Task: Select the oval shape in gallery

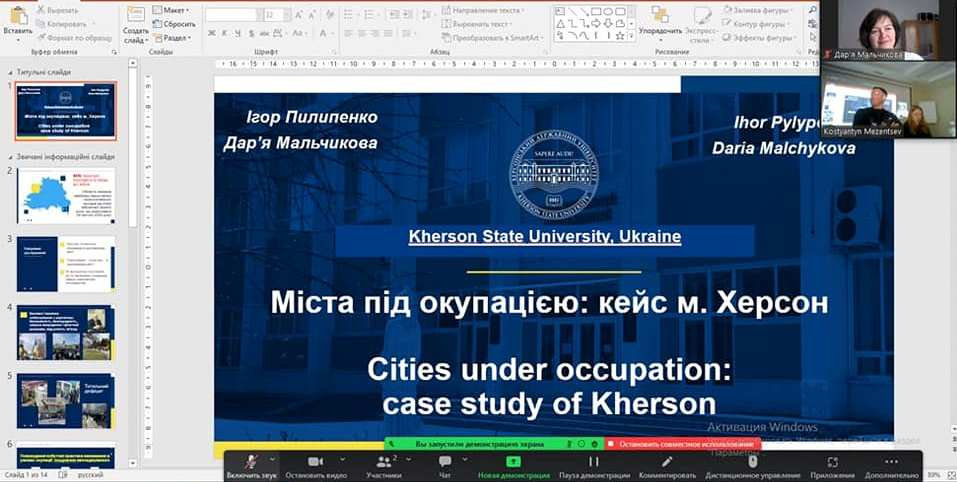Action: (607, 12)
